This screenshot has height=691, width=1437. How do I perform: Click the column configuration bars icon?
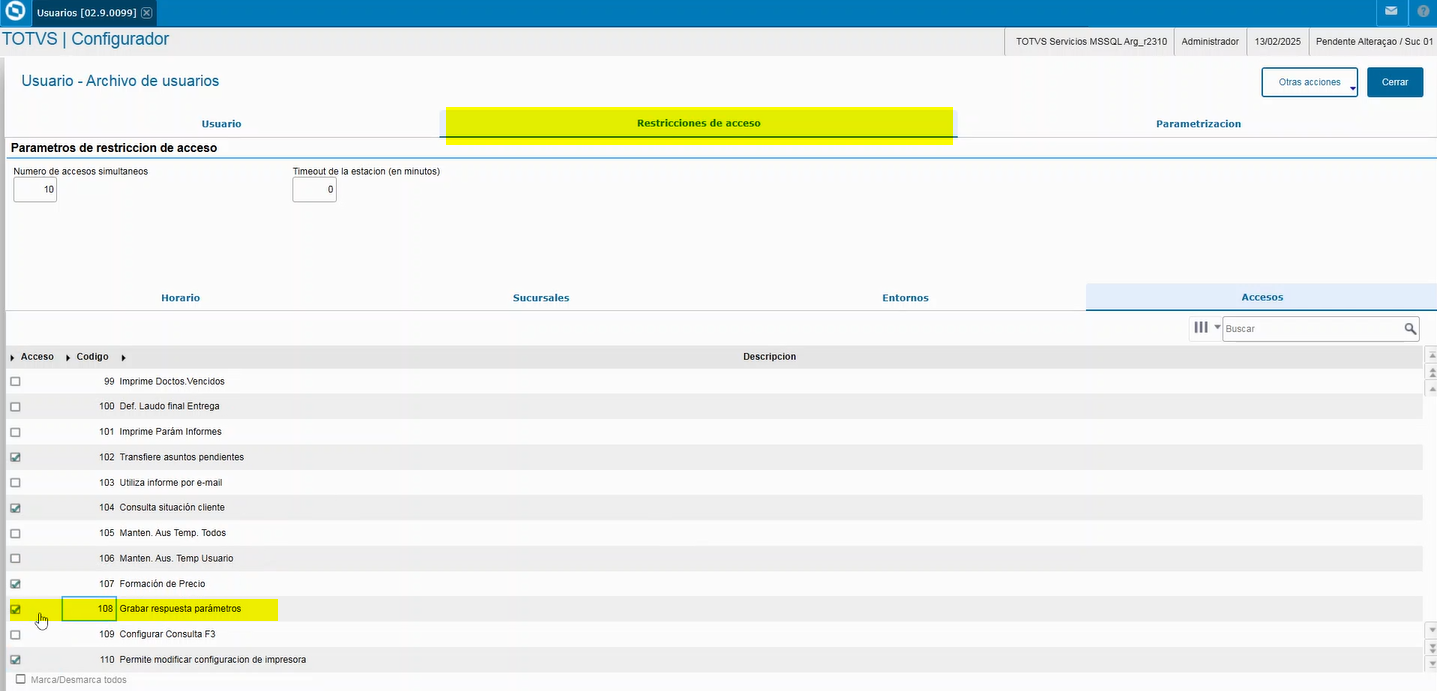pyautogui.click(x=1201, y=328)
